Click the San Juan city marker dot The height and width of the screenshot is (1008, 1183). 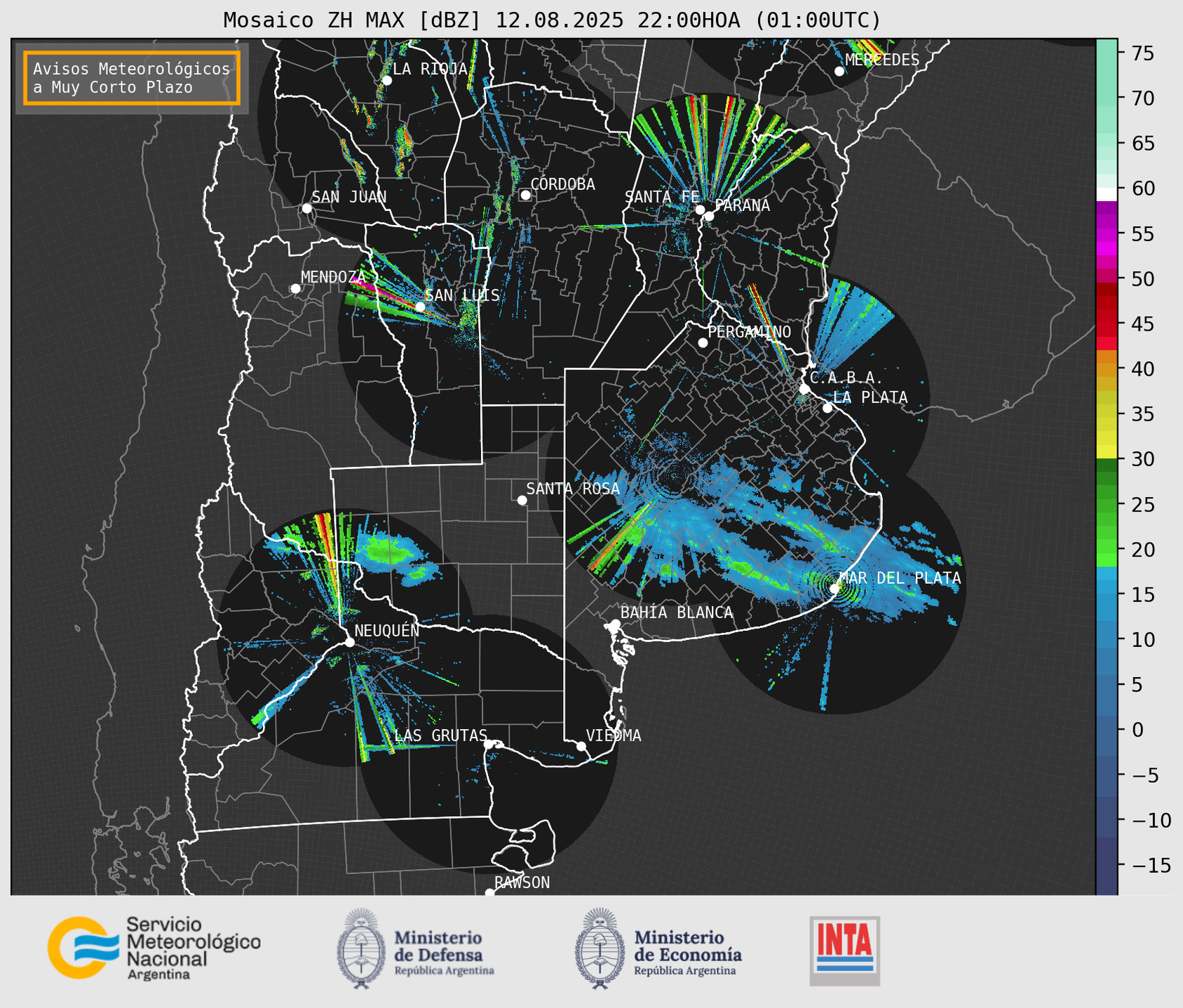coord(306,208)
